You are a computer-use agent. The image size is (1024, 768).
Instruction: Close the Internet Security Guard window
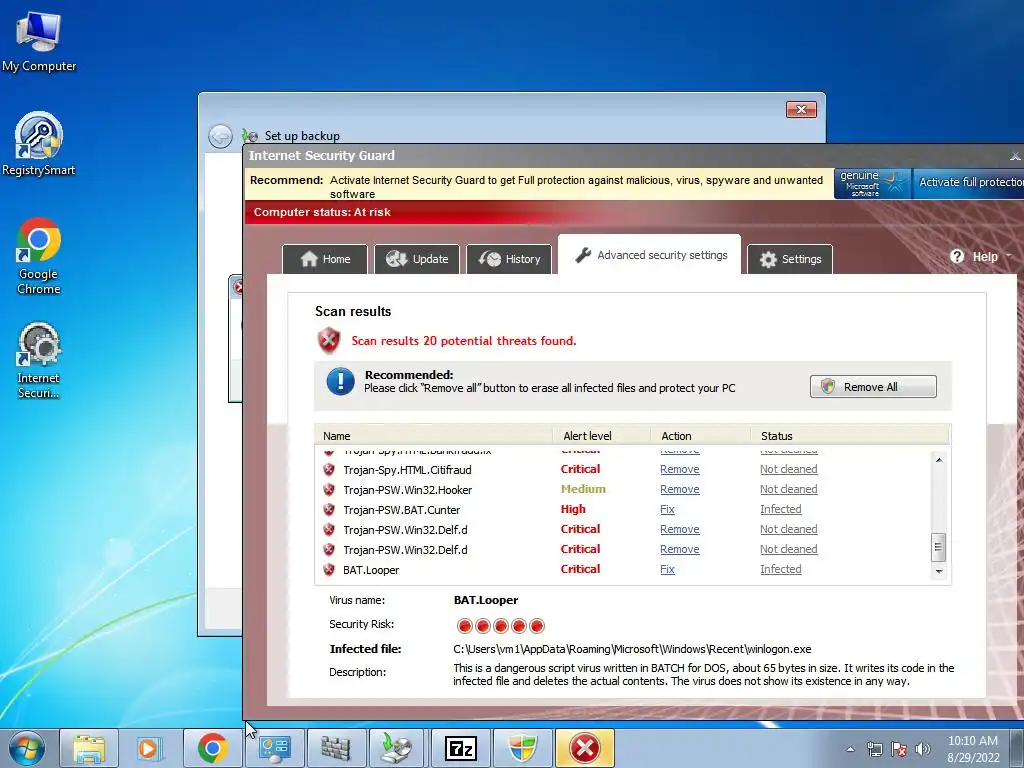coord(1015,156)
